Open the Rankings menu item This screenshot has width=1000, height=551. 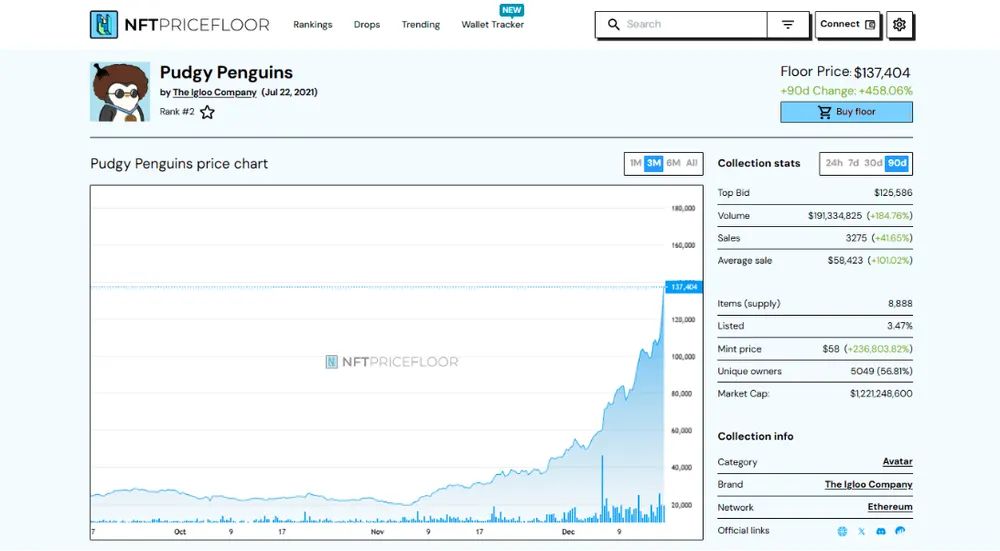(x=313, y=25)
